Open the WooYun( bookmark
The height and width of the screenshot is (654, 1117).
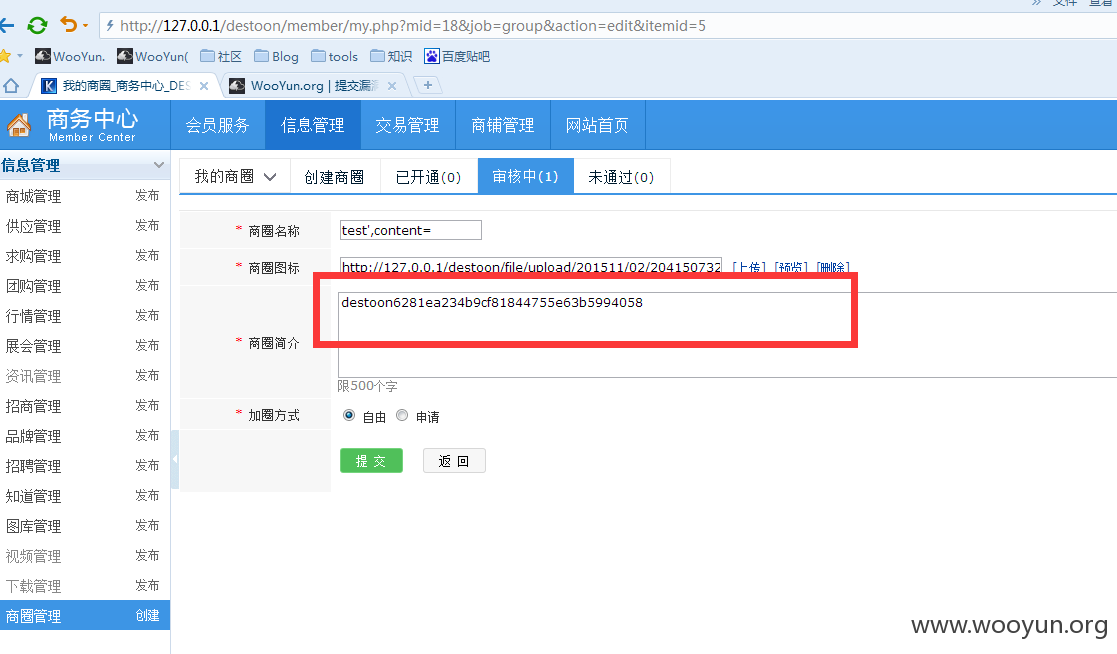152,56
